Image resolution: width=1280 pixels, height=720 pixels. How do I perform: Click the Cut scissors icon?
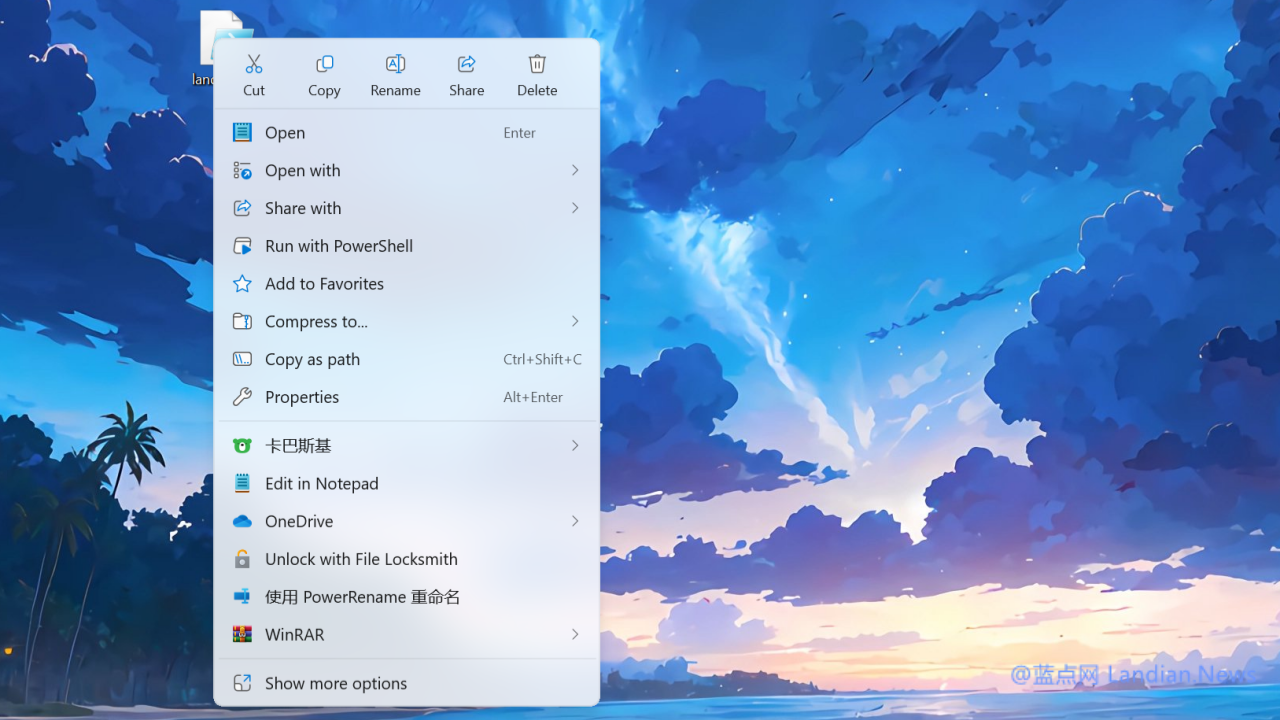click(254, 65)
